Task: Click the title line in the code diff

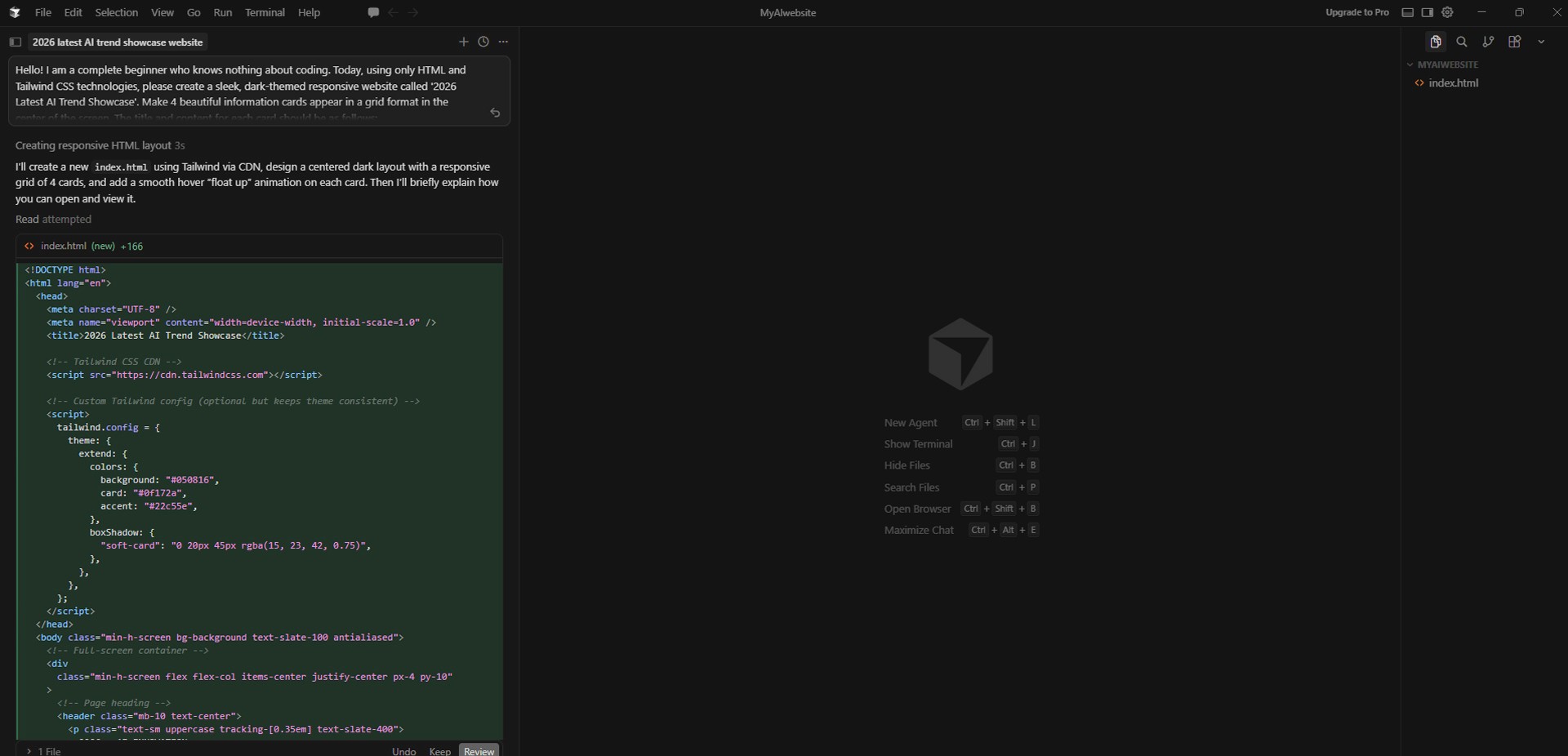Action: click(166, 336)
